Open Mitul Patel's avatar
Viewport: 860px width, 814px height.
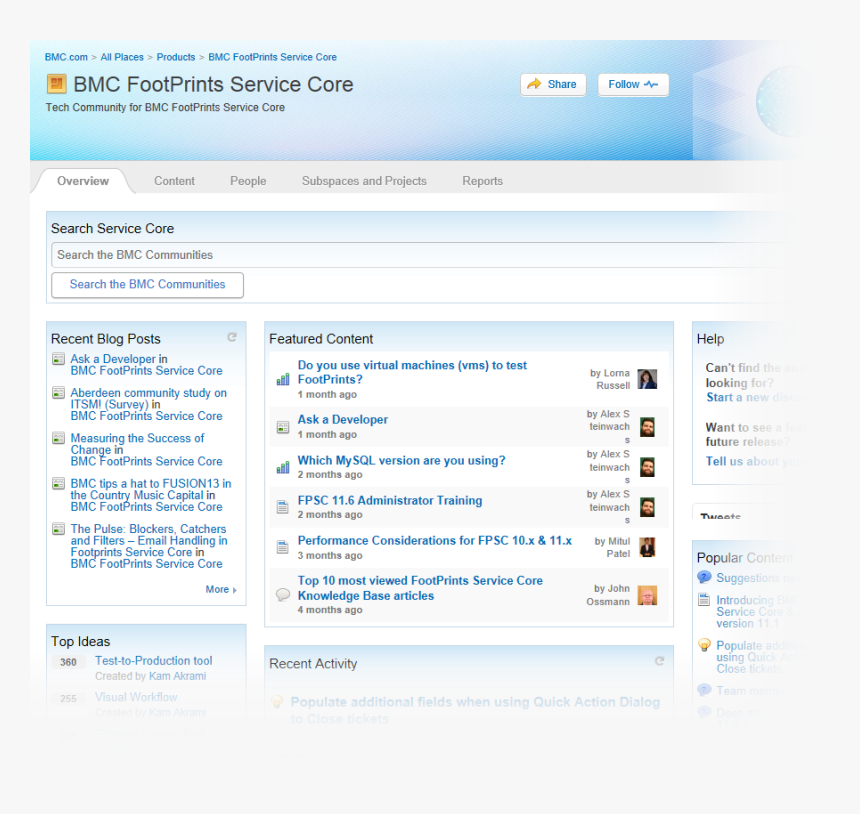point(647,547)
